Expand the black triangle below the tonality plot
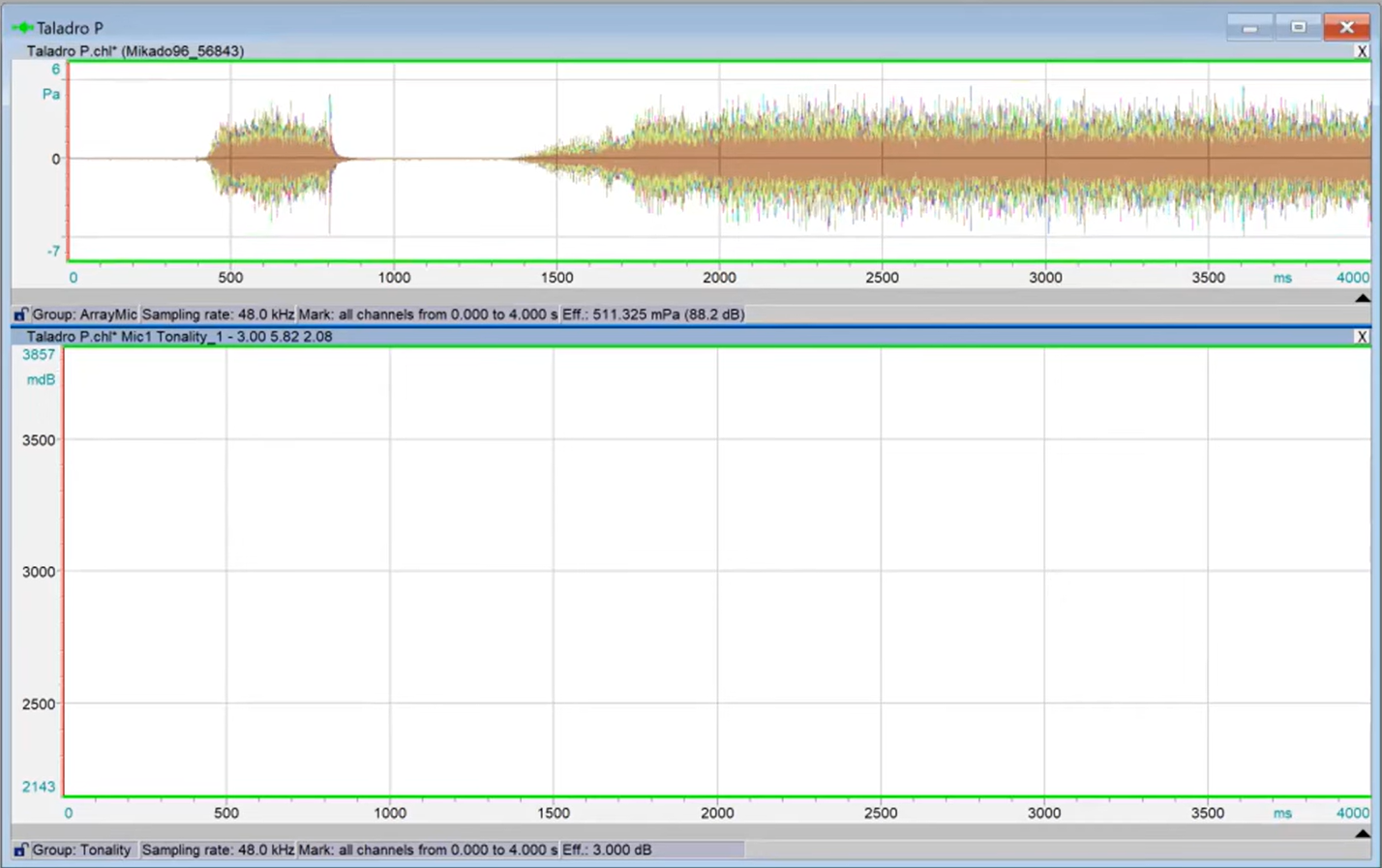Image resolution: width=1382 pixels, height=868 pixels. coord(1363,833)
